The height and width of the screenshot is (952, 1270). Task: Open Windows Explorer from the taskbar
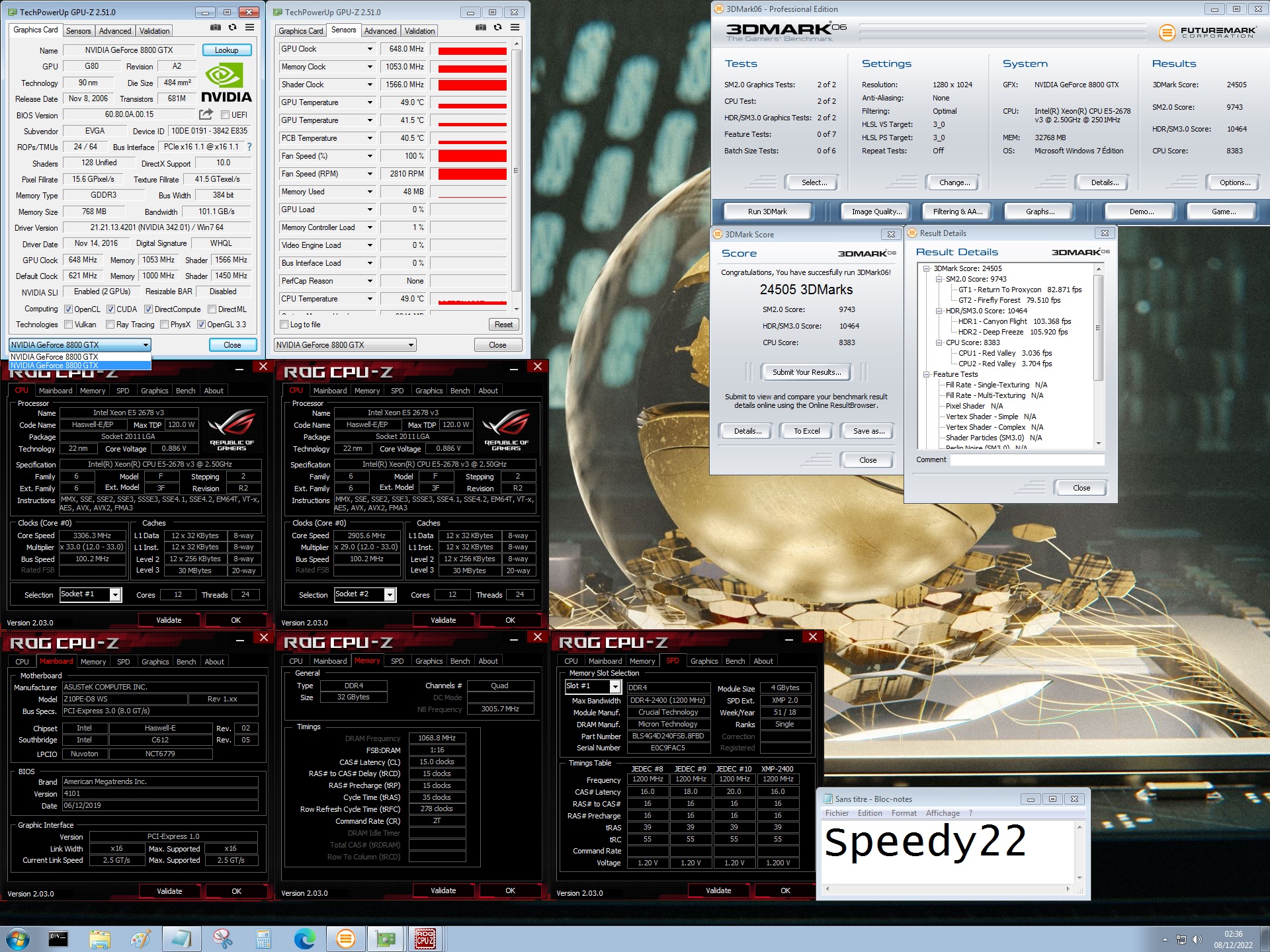[x=99, y=938]
